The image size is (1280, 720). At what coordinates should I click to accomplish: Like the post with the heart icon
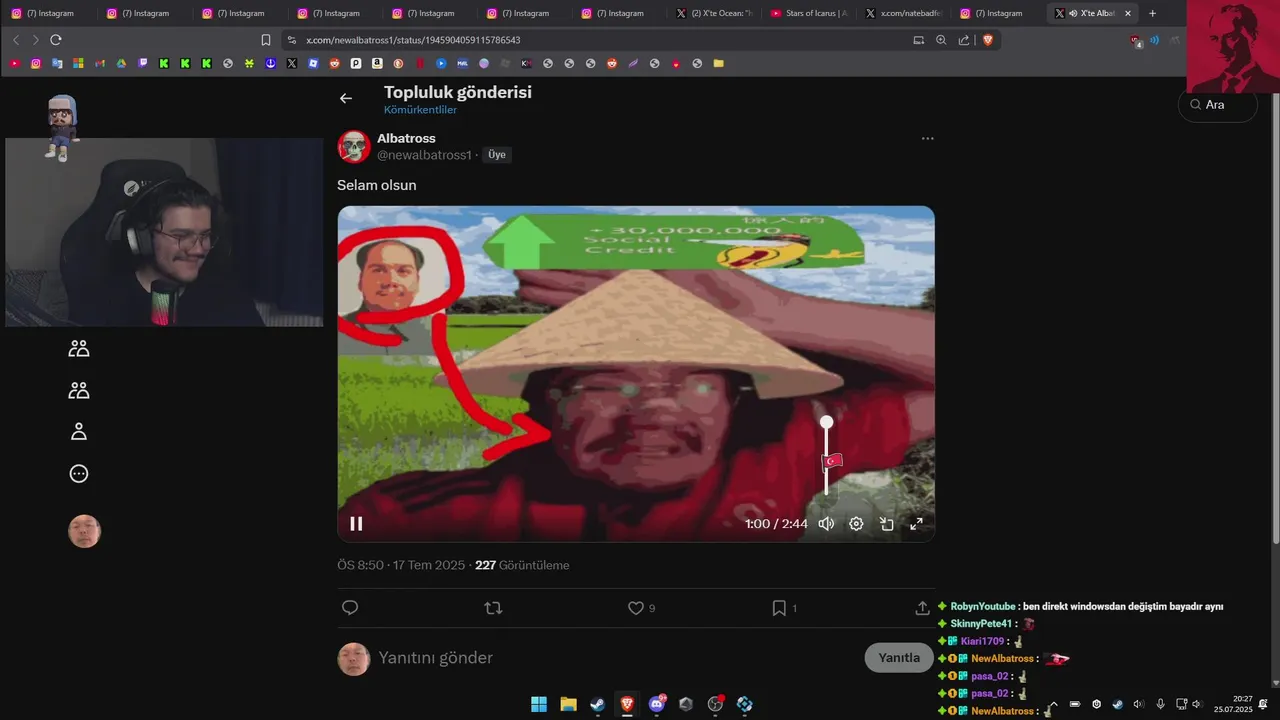click(635, 608)
